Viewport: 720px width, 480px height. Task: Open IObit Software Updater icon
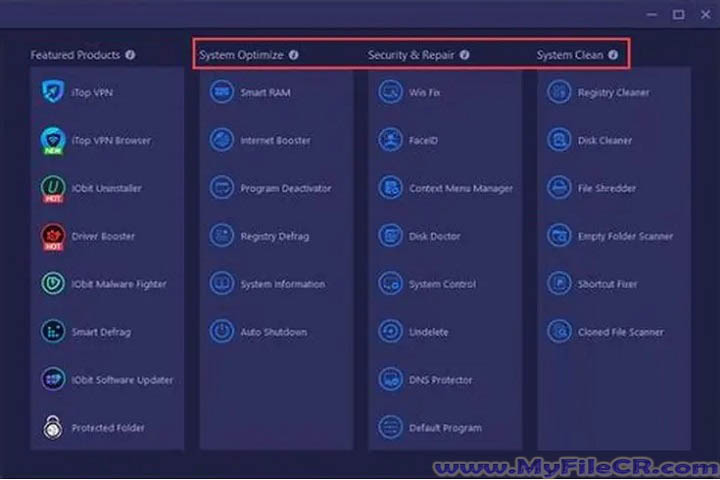coord(53,379)
